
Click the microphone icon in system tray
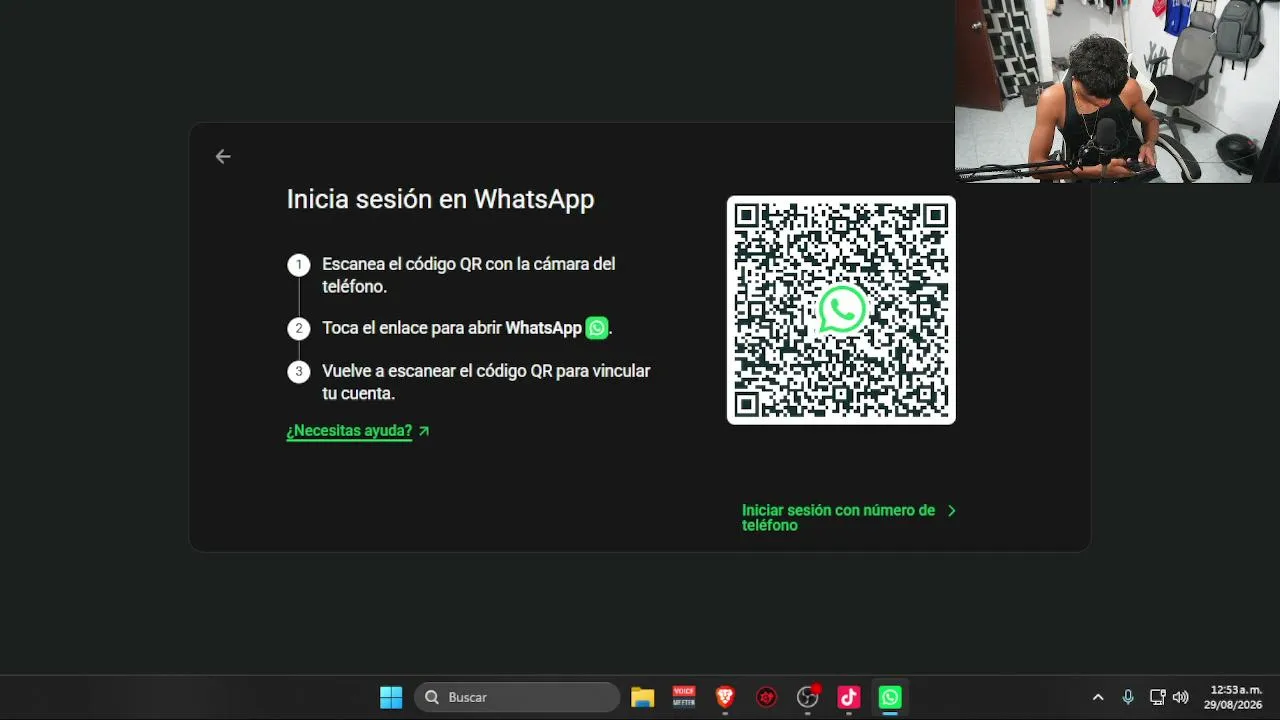[1128, 697]
